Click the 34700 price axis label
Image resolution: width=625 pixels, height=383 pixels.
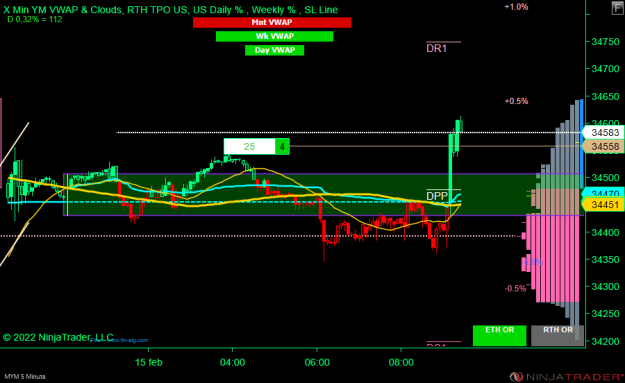[605, 69]
